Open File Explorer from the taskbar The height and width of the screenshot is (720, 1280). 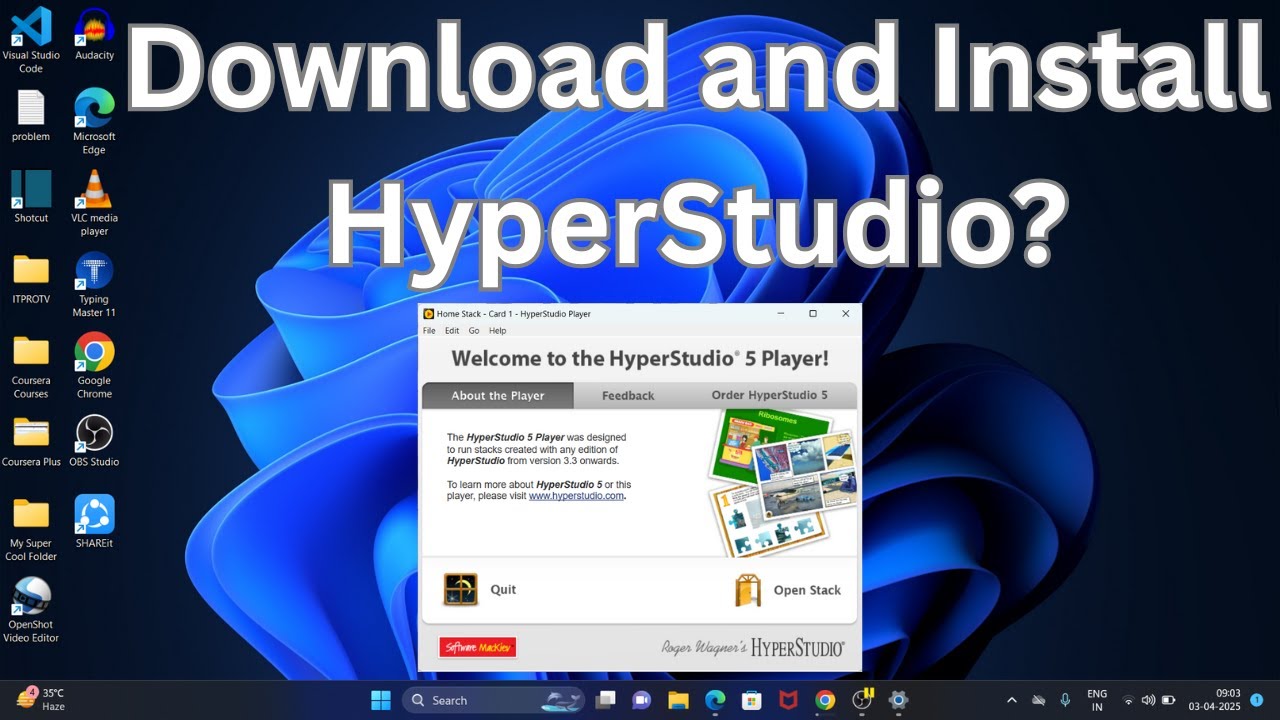coord(679,700)
